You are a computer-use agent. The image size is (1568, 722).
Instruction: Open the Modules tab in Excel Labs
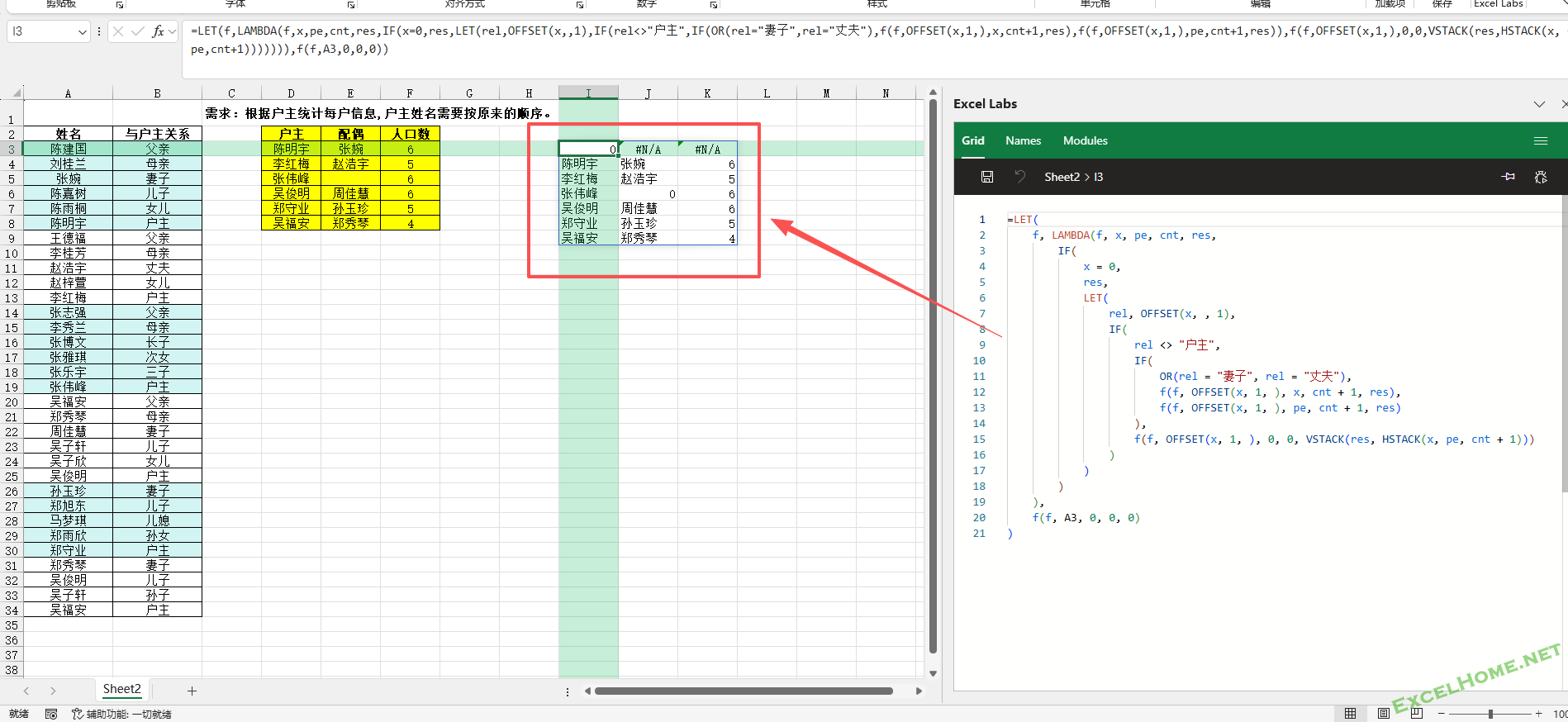pyautogui.click(x=1085, y=141)
